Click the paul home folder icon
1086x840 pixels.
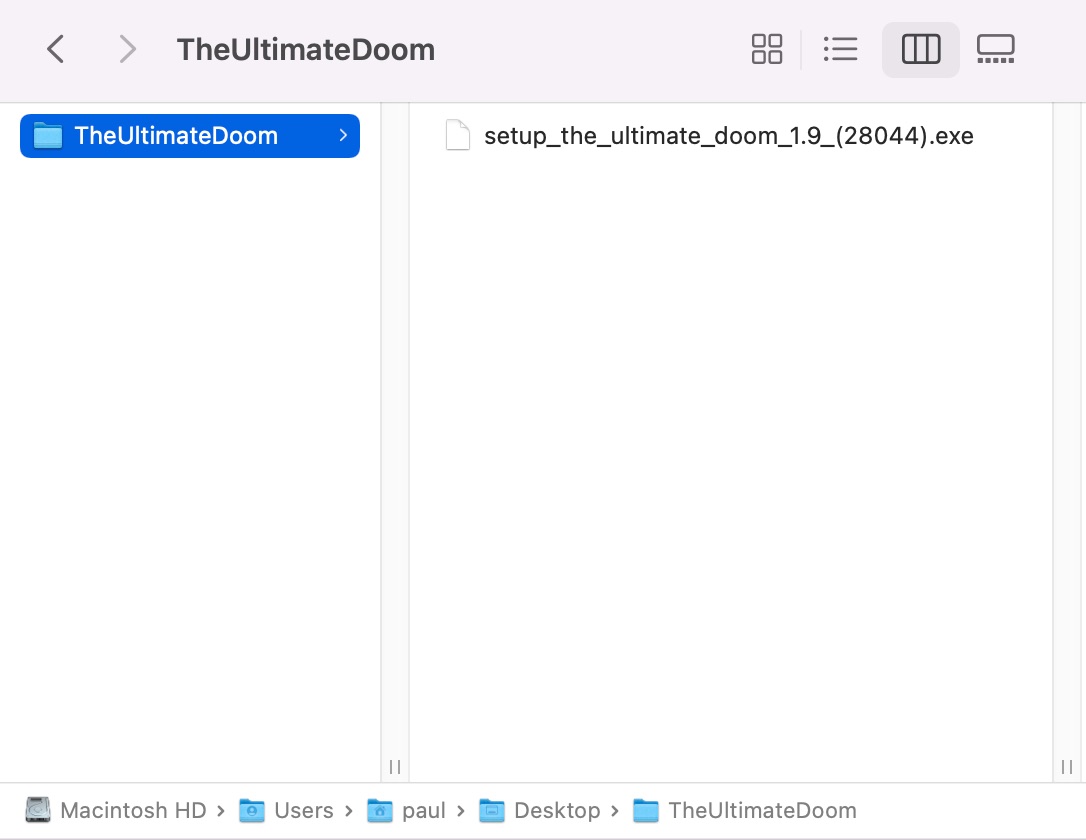380,810
